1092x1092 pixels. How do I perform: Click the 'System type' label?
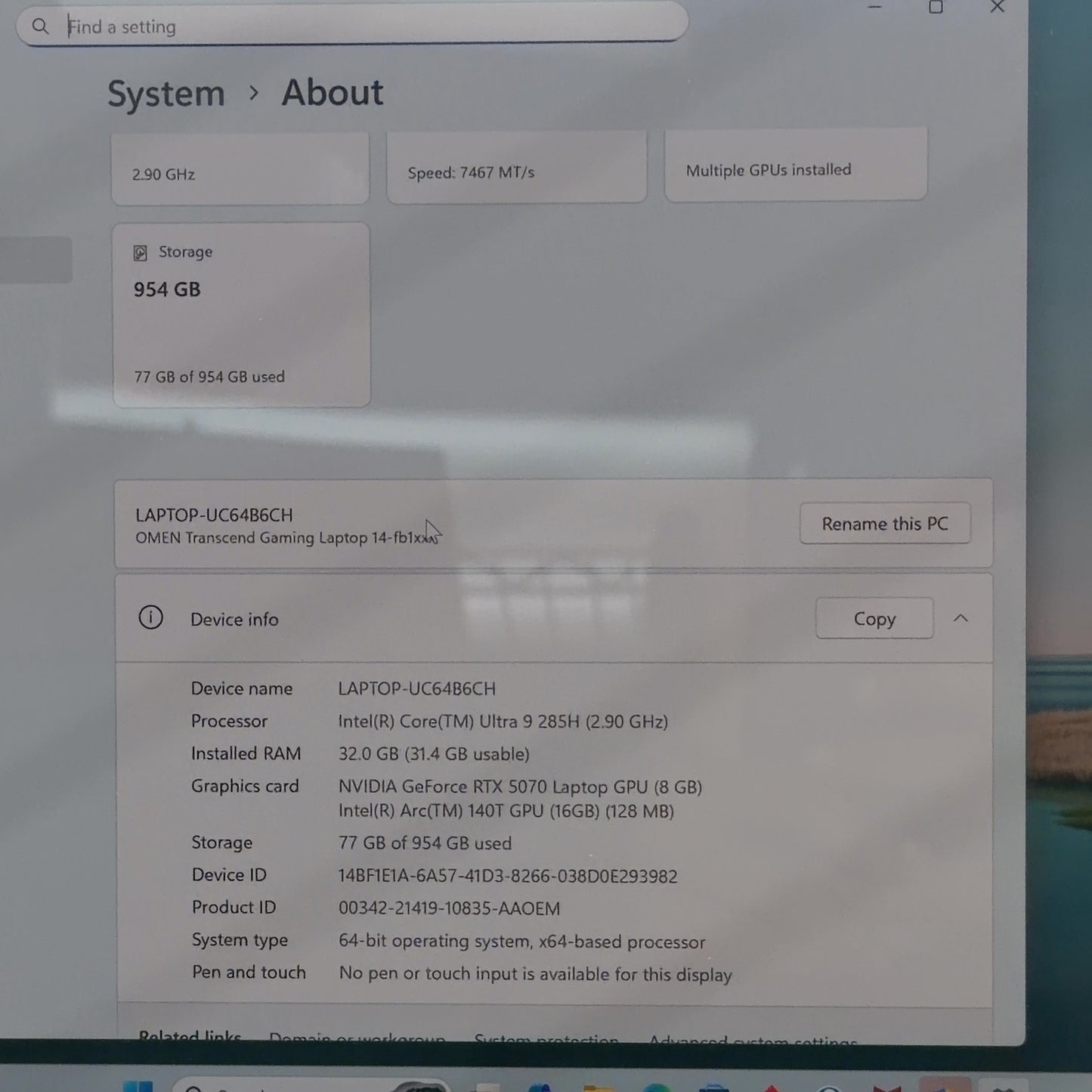[240, 941]
